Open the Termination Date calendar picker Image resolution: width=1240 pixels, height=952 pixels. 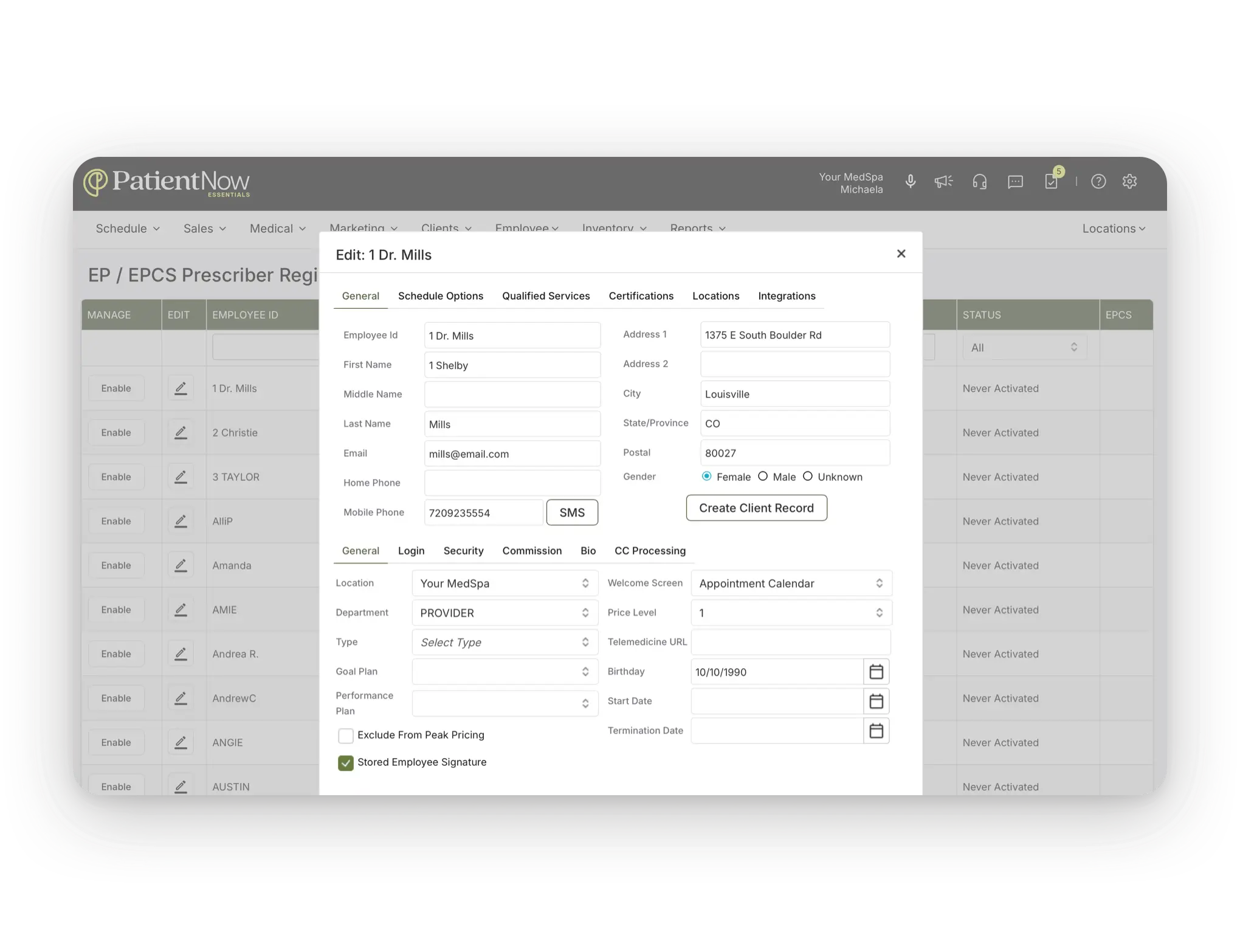(x=876, y=731)
